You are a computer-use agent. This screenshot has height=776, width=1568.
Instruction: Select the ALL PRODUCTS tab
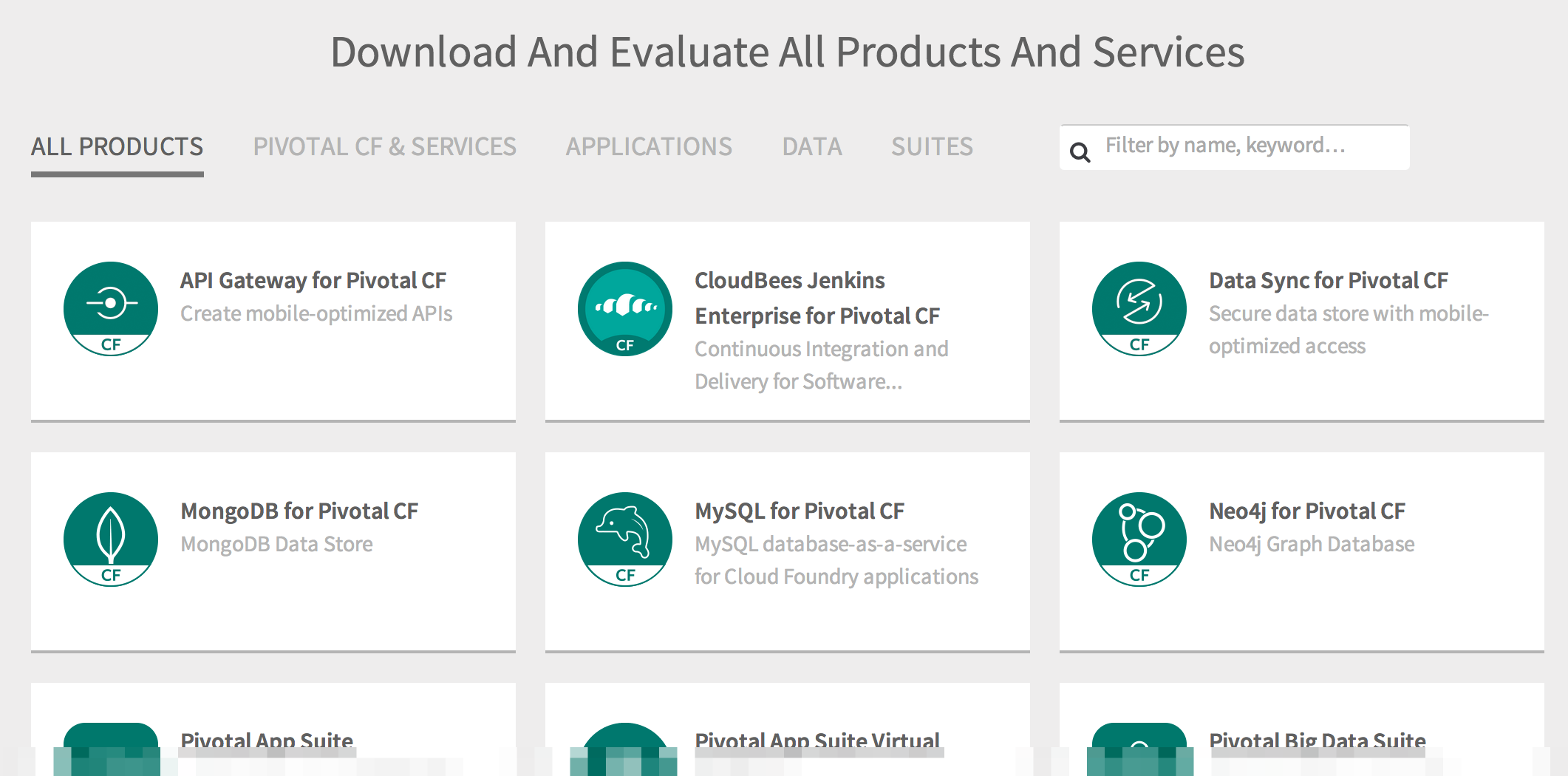click(x=117, y=147)
